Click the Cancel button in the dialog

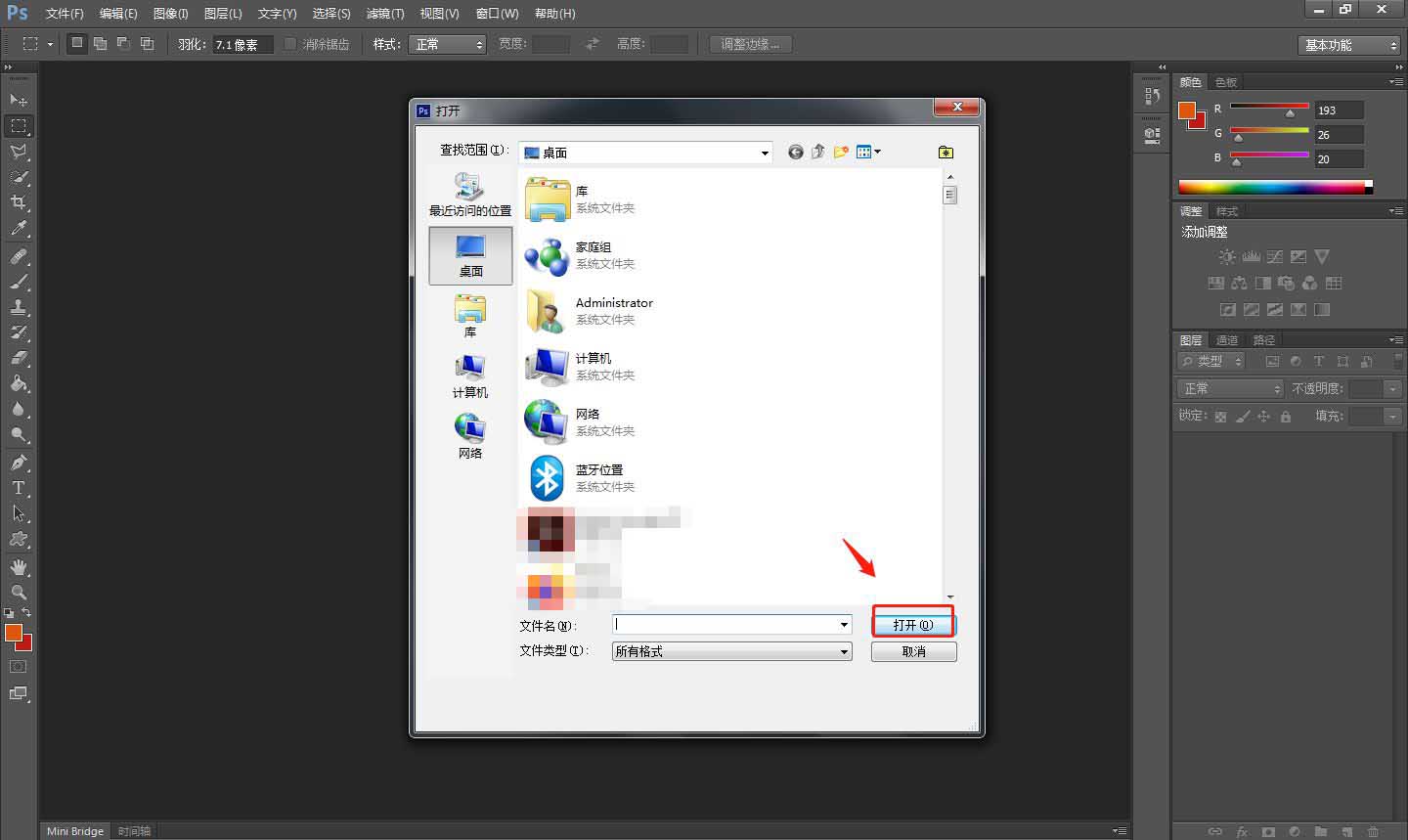(x=913, y=651)
